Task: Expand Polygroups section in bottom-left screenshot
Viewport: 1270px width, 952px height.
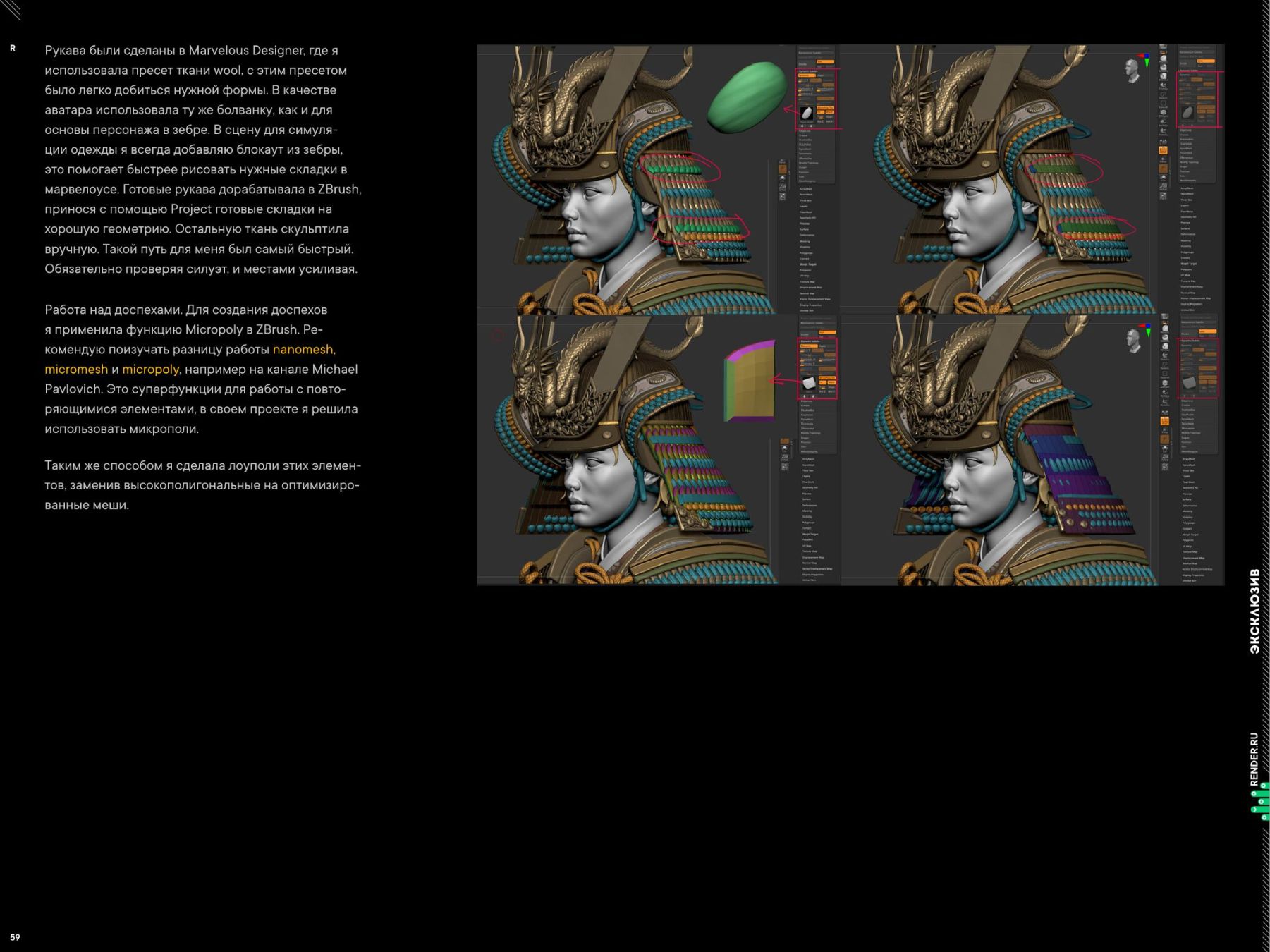Action: pyautogui.click(x=810, y=523)
